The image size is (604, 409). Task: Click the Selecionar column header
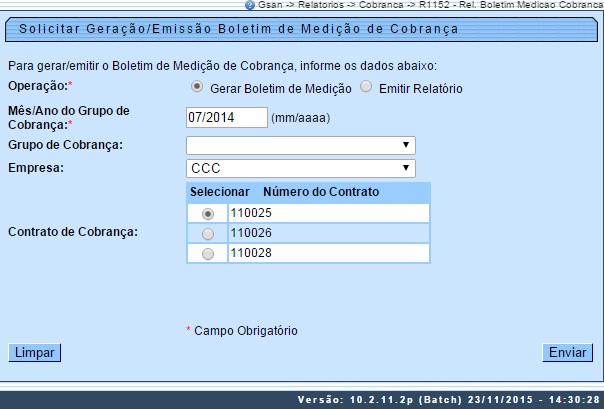coord(220,192)
